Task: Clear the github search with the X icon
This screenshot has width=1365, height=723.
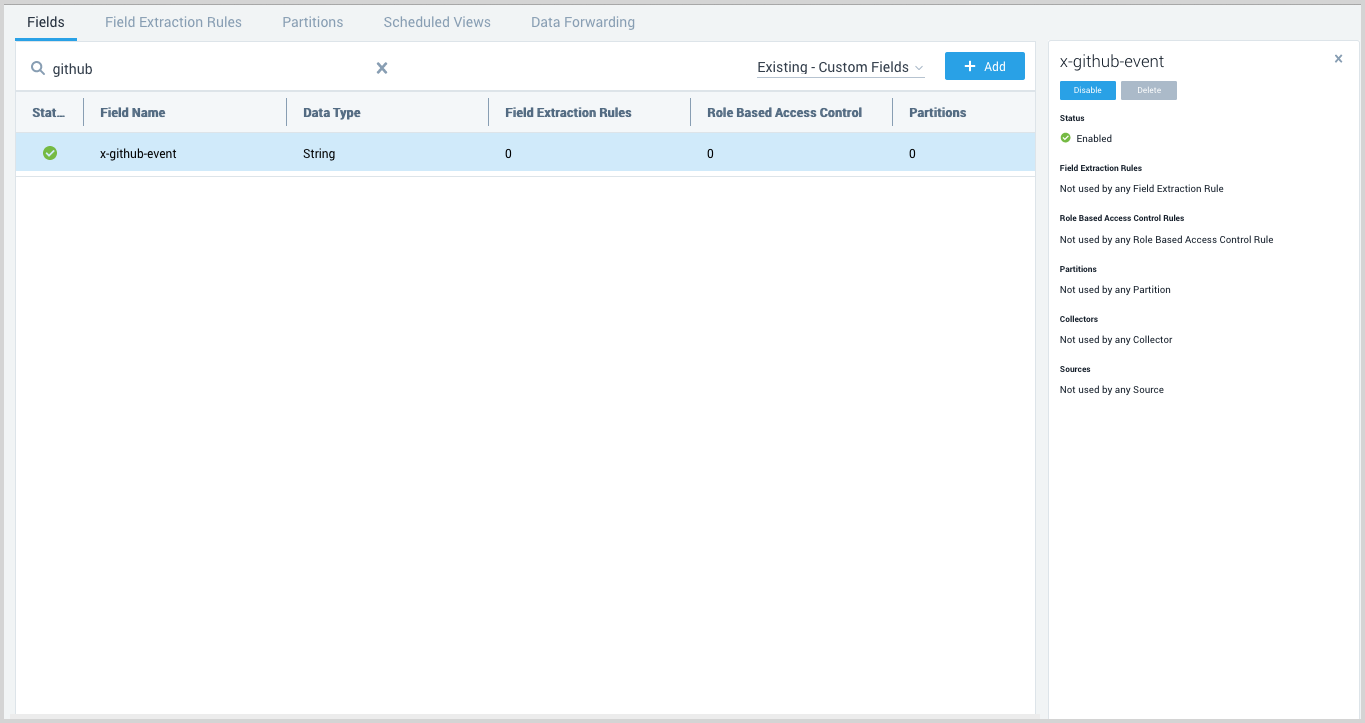Action: 381,68
